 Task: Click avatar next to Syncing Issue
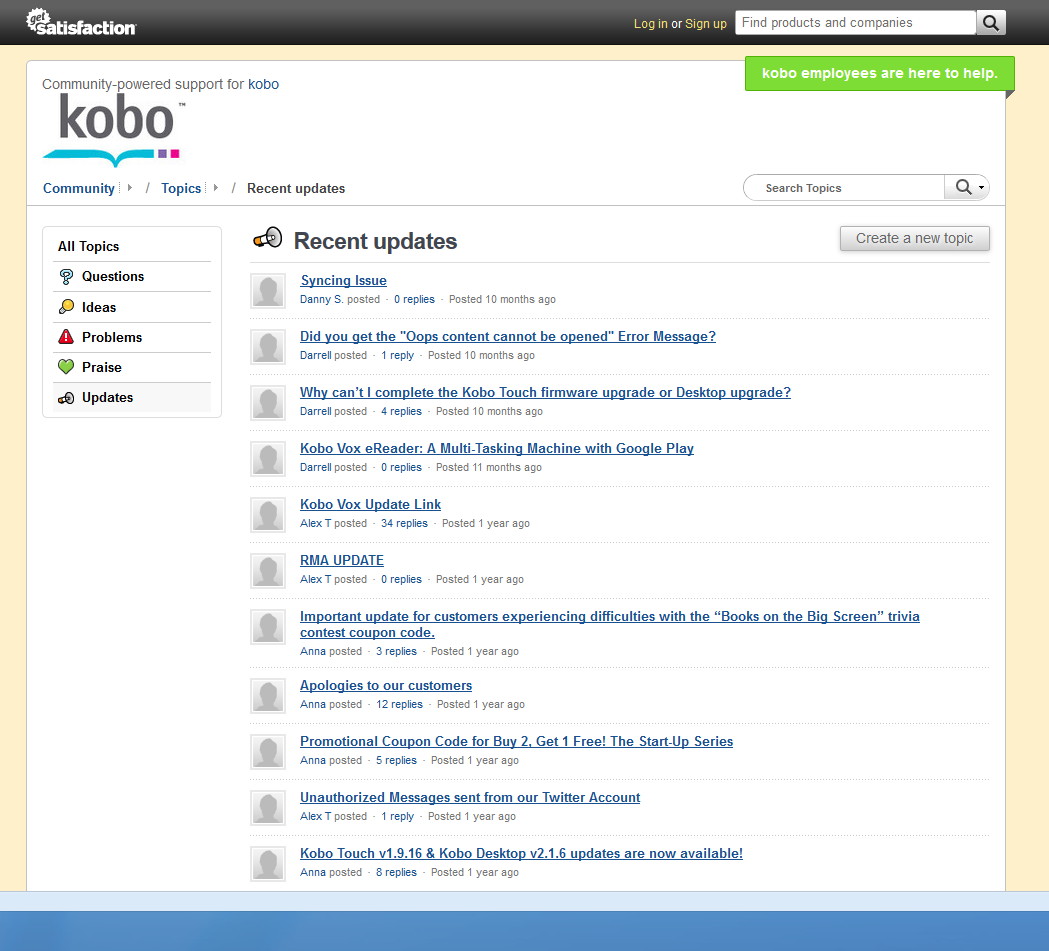tap(268, 291)
